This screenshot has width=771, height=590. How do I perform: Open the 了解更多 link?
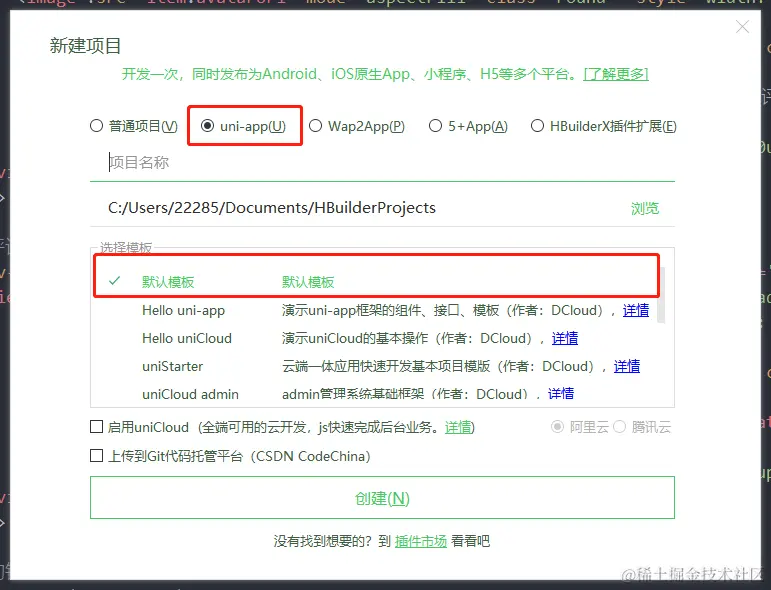(616, 74)
